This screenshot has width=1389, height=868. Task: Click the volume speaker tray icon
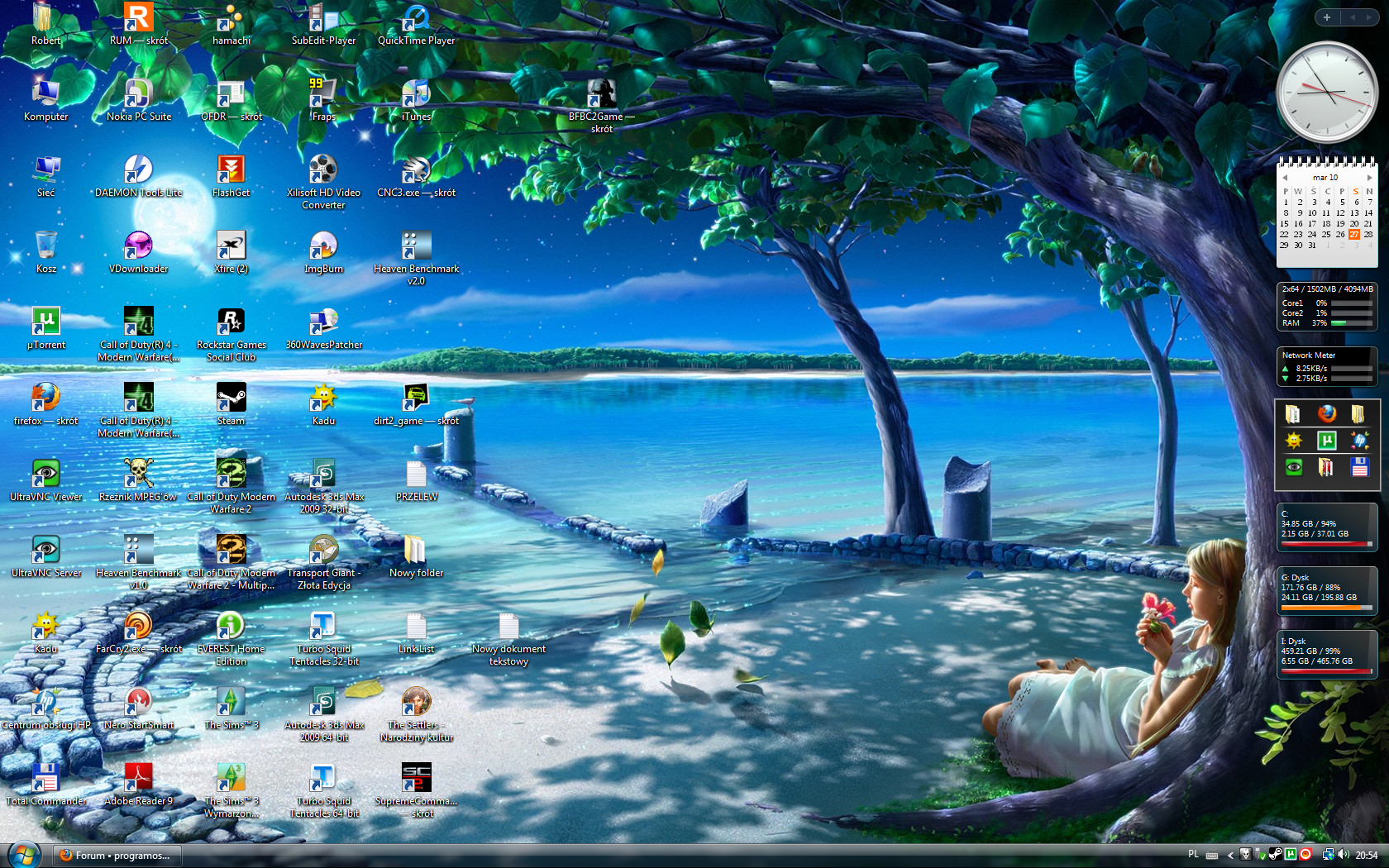point(1343,855)
